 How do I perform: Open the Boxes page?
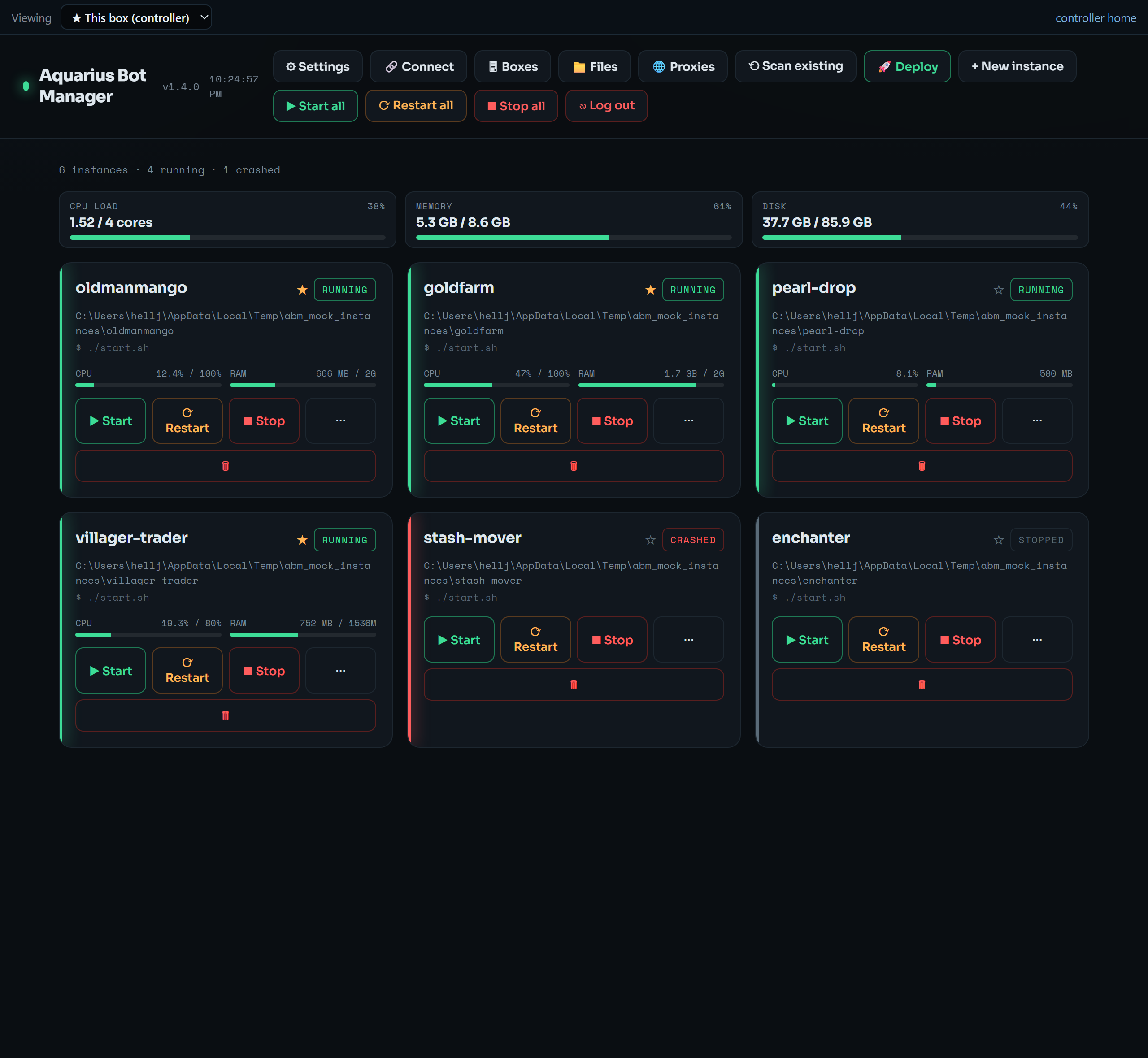[x=513, y=66]
